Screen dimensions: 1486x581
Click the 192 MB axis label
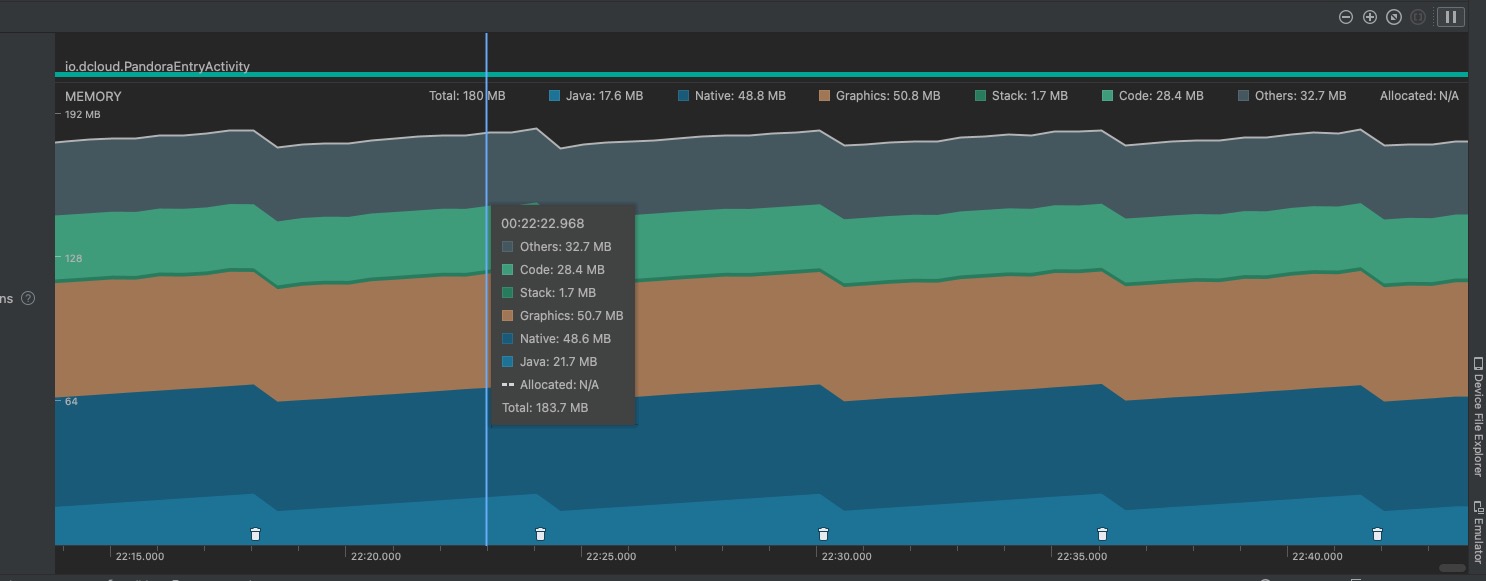point(82,115)
